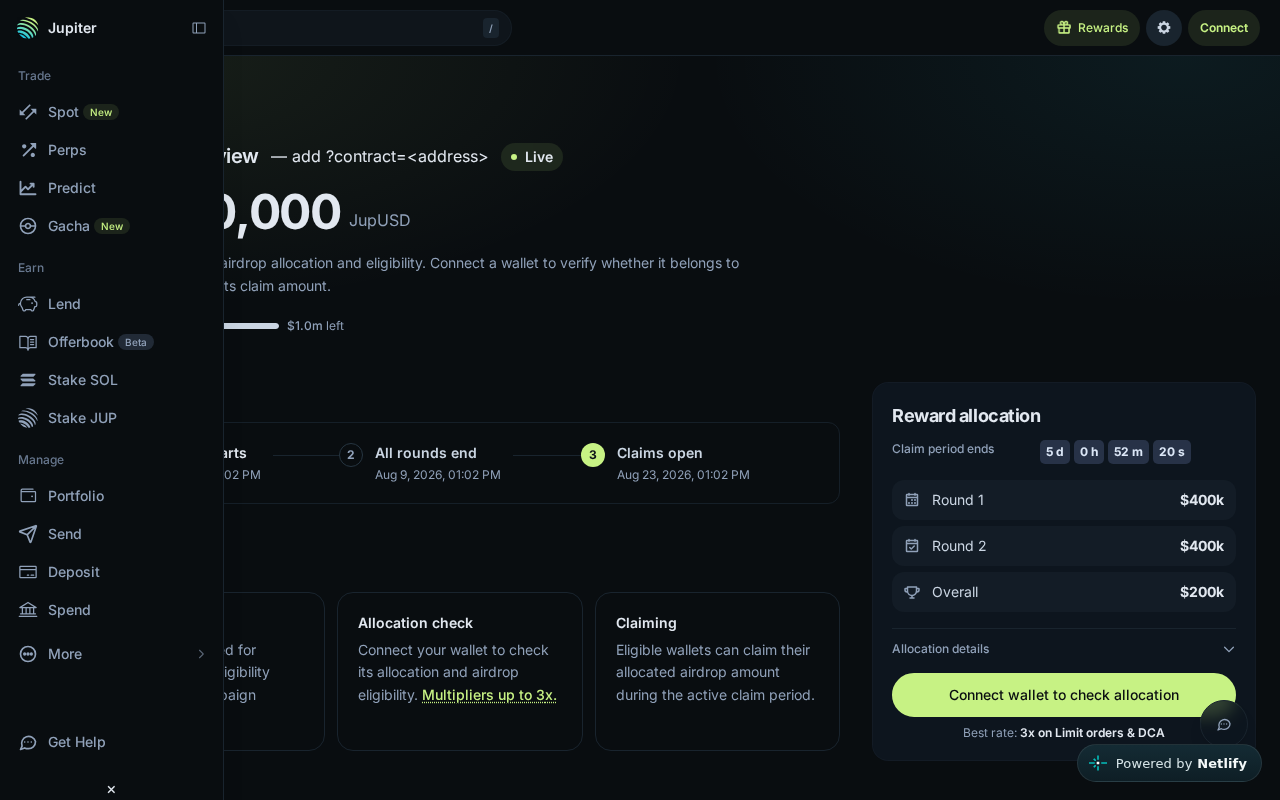Click Connect in the top bar
Image resolution: width=1280 pixels, height=800 pixels.
(1224, 28)
